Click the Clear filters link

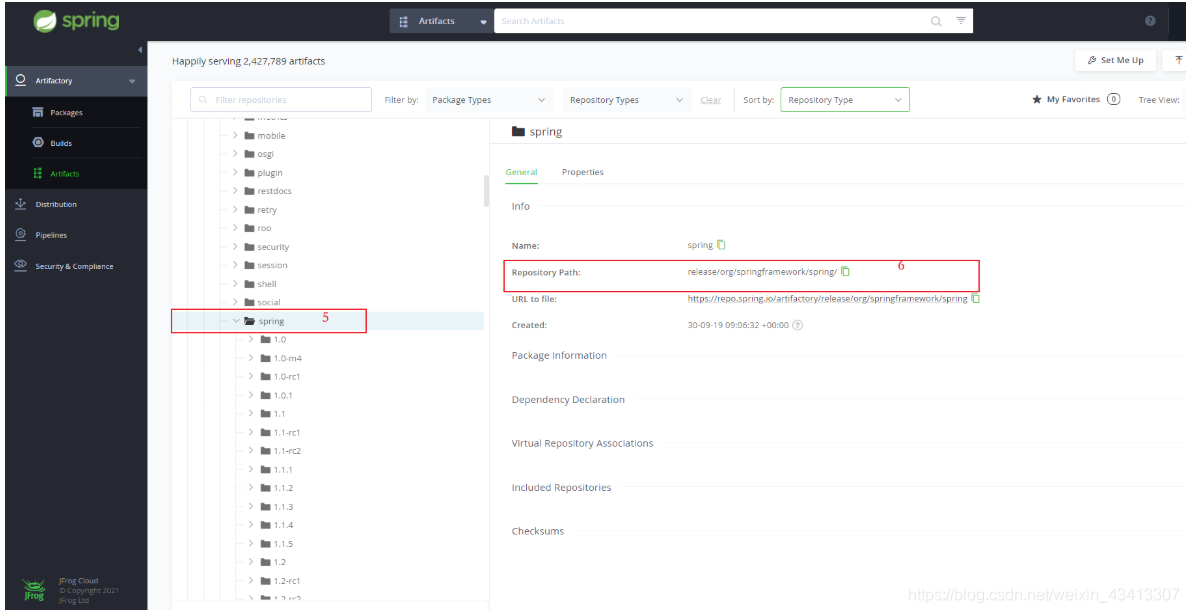pos(711,100)
